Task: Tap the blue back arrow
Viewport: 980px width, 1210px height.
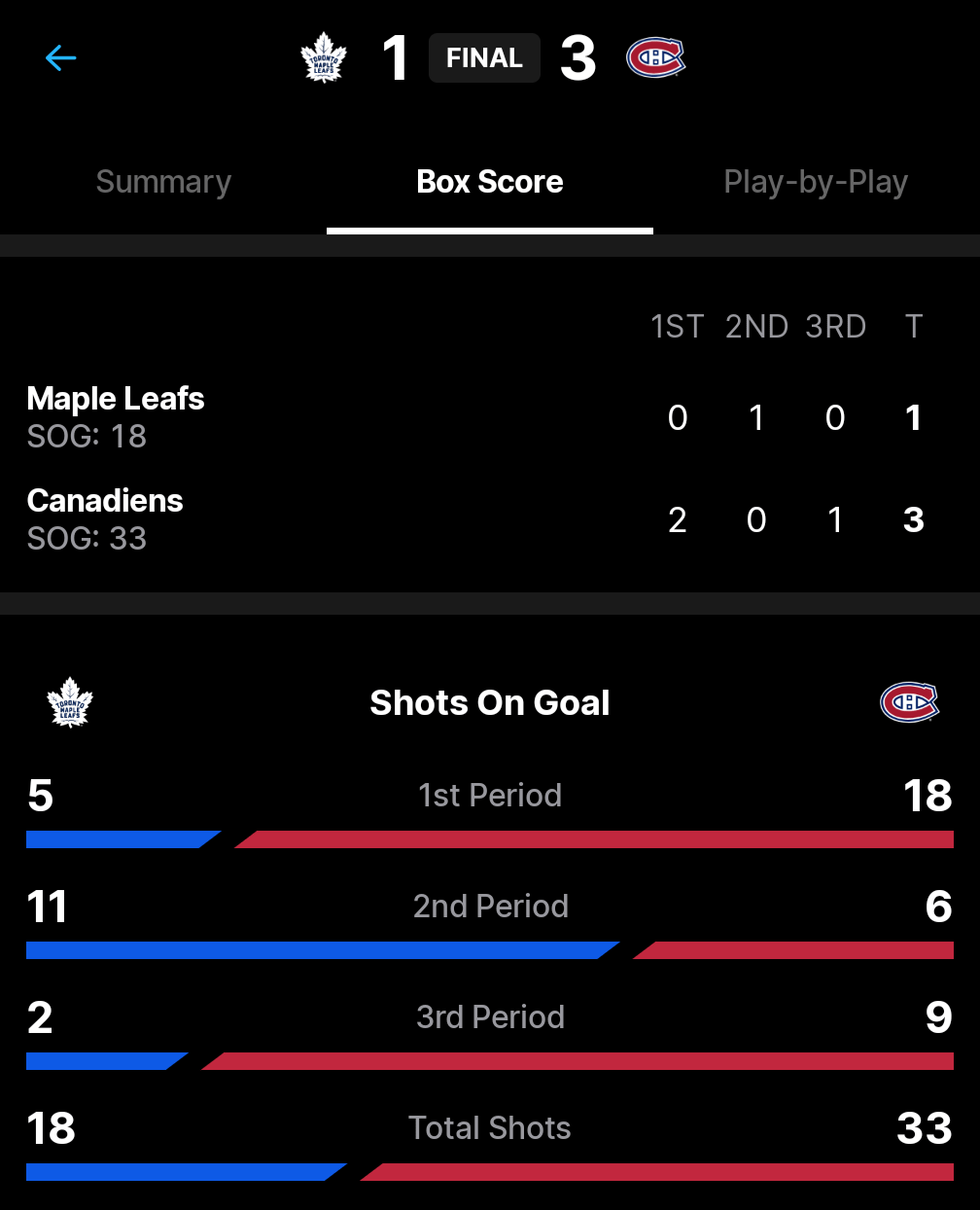Action: (x=60, y=58)
